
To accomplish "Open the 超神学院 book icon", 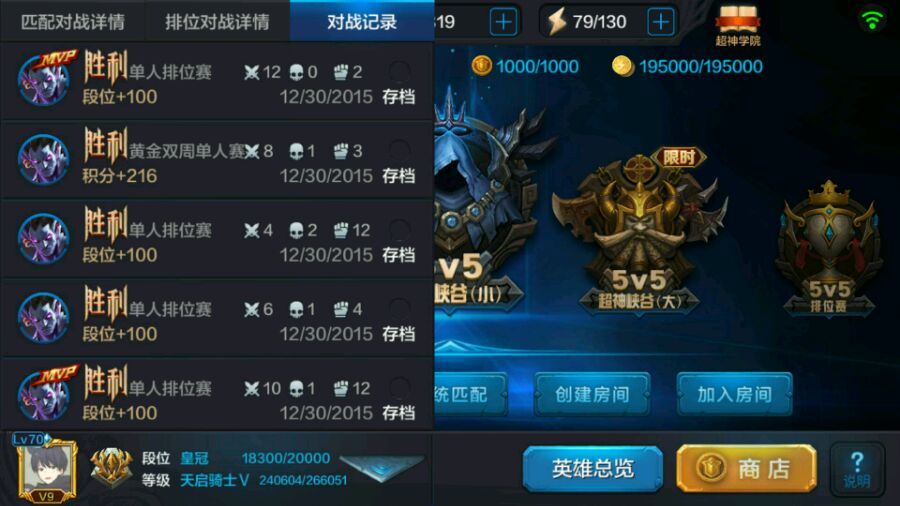I will [x=738, y=25].
